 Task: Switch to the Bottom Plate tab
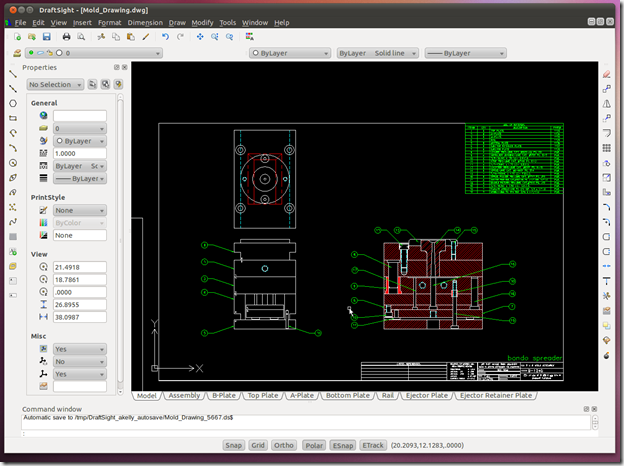click(348, 396)
